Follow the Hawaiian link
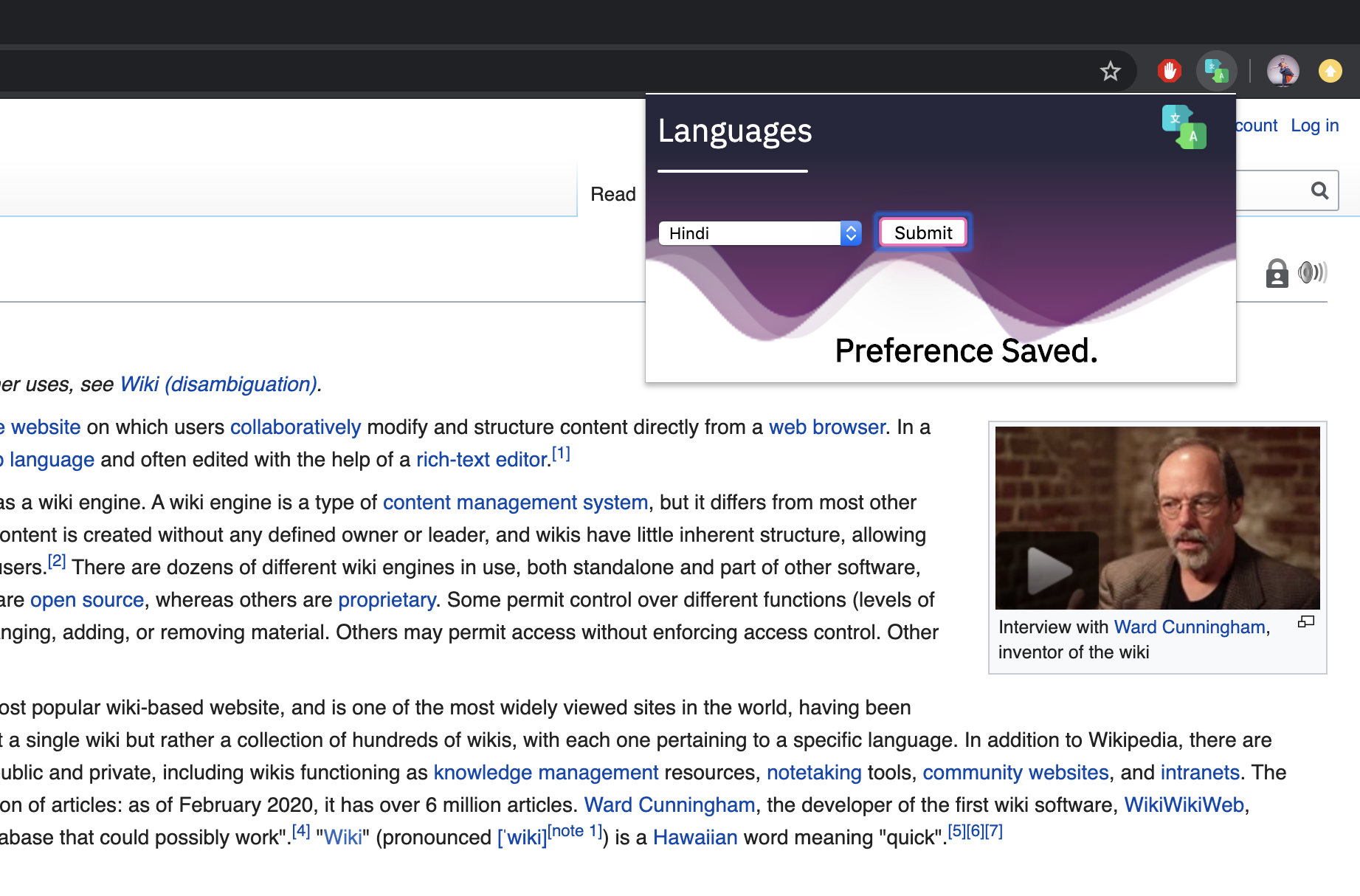The height and width of the screenshot is (896, 1360). click(x=695, y=838)
